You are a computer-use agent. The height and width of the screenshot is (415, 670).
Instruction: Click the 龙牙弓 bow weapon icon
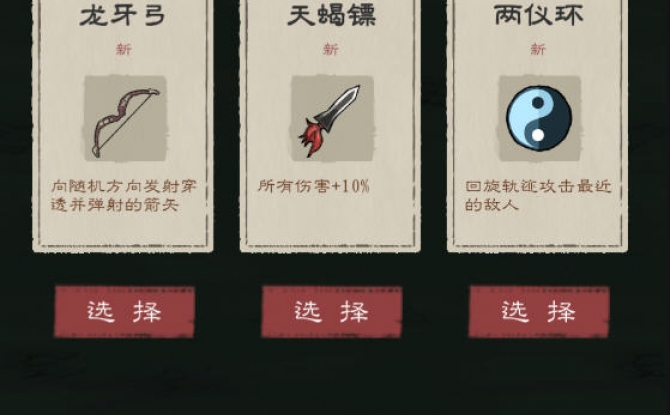pos(125,118)
